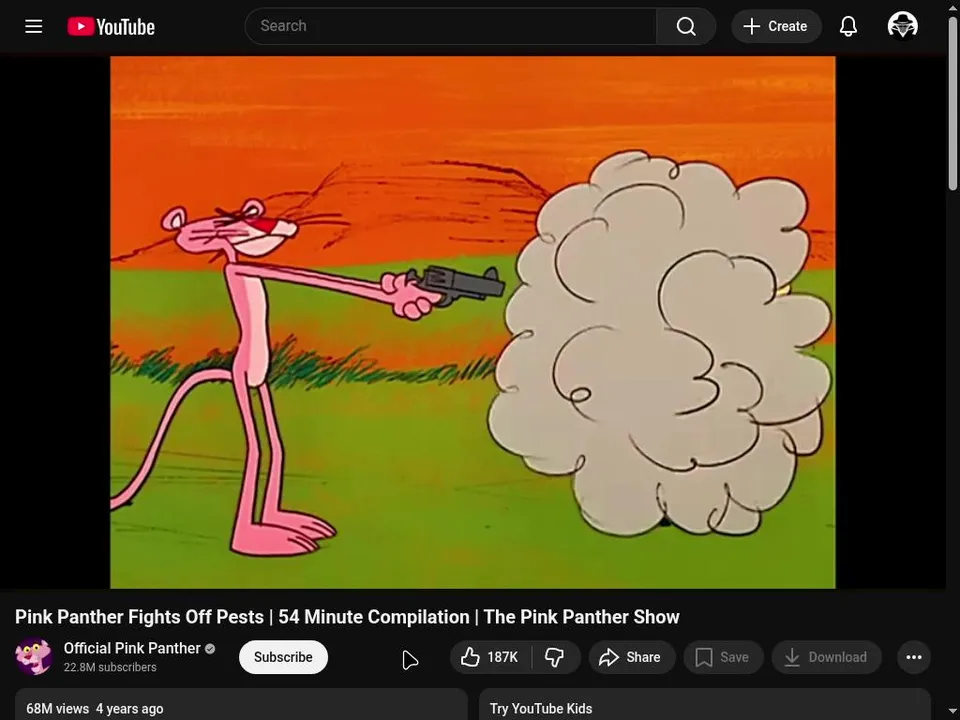Viewport: 960px width, 720px height.
Task: Focus the Search input field
Action: [451, 26]
